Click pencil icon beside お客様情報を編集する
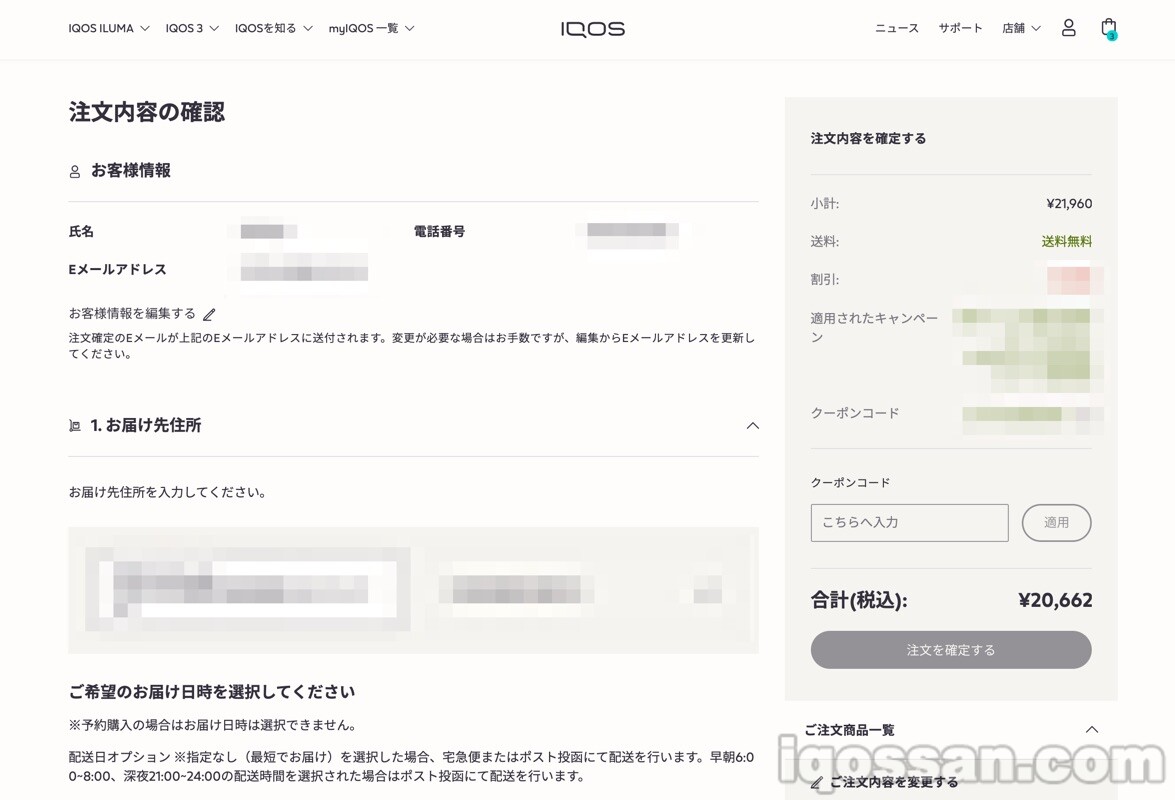 (209, 315)
